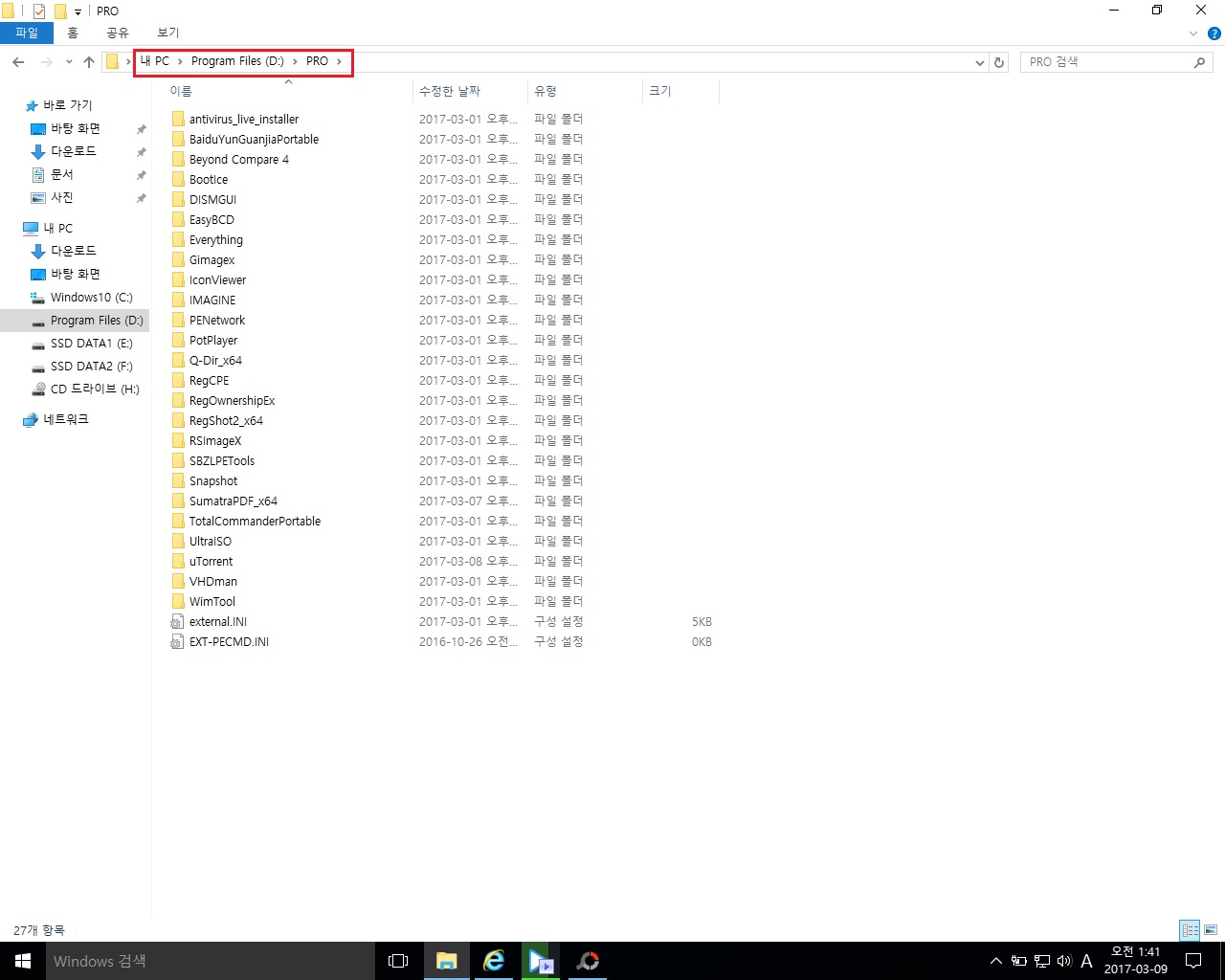Screen dimensions: 1225x980
Task: Select the TotalCommanderPortable folder name
Action: pos(255,522)
